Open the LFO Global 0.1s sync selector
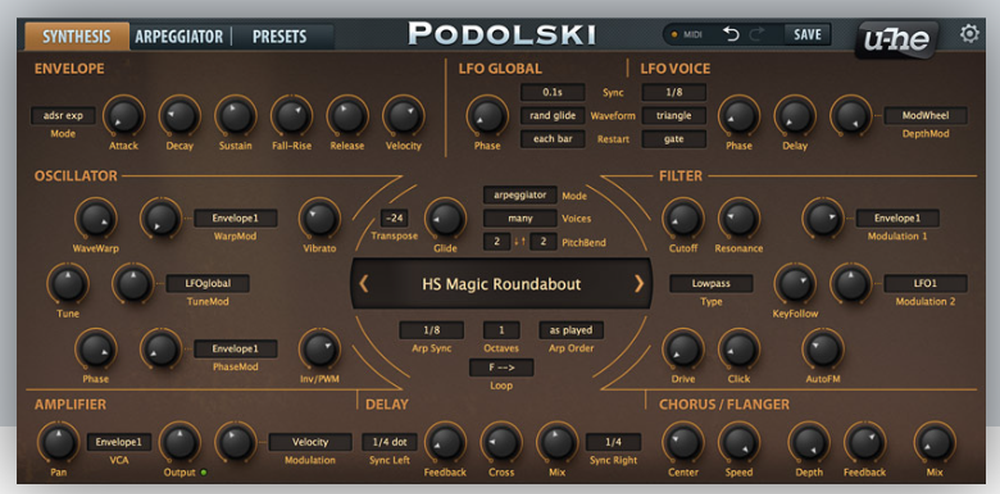The image size is (1000, 494). click(552, 92)
